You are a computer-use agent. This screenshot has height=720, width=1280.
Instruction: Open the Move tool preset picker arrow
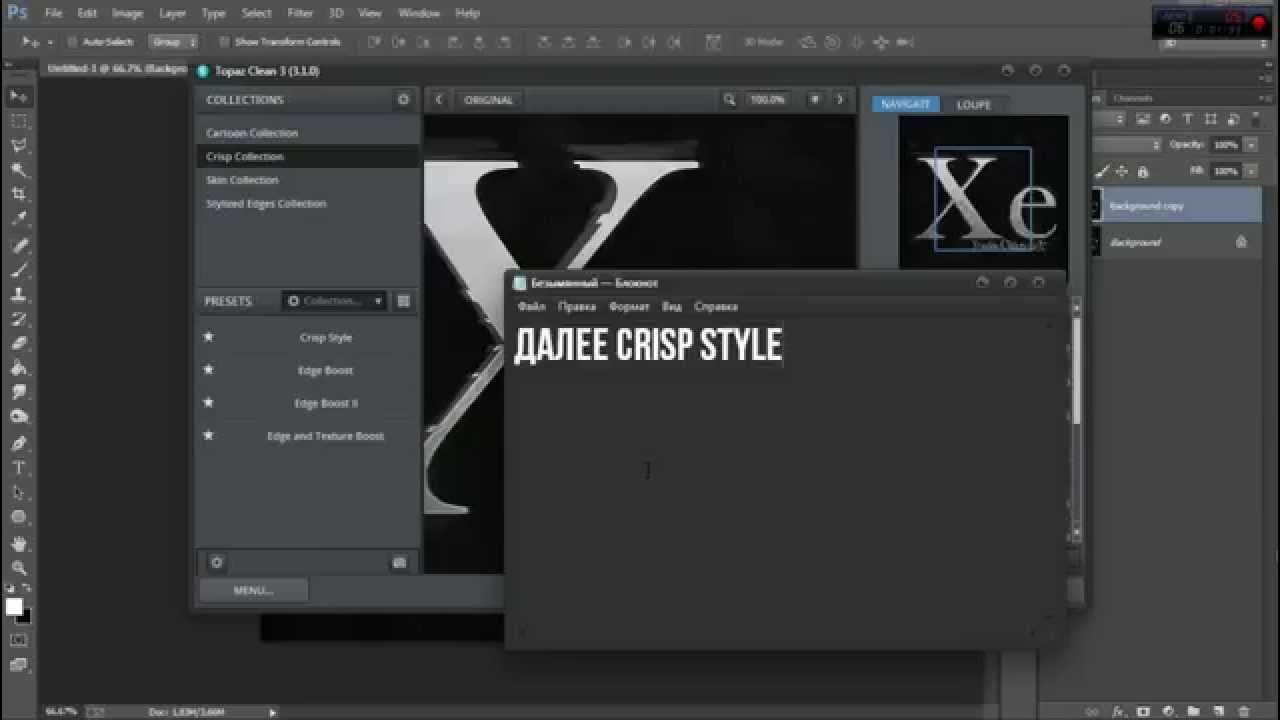click(x=51, y=42)
